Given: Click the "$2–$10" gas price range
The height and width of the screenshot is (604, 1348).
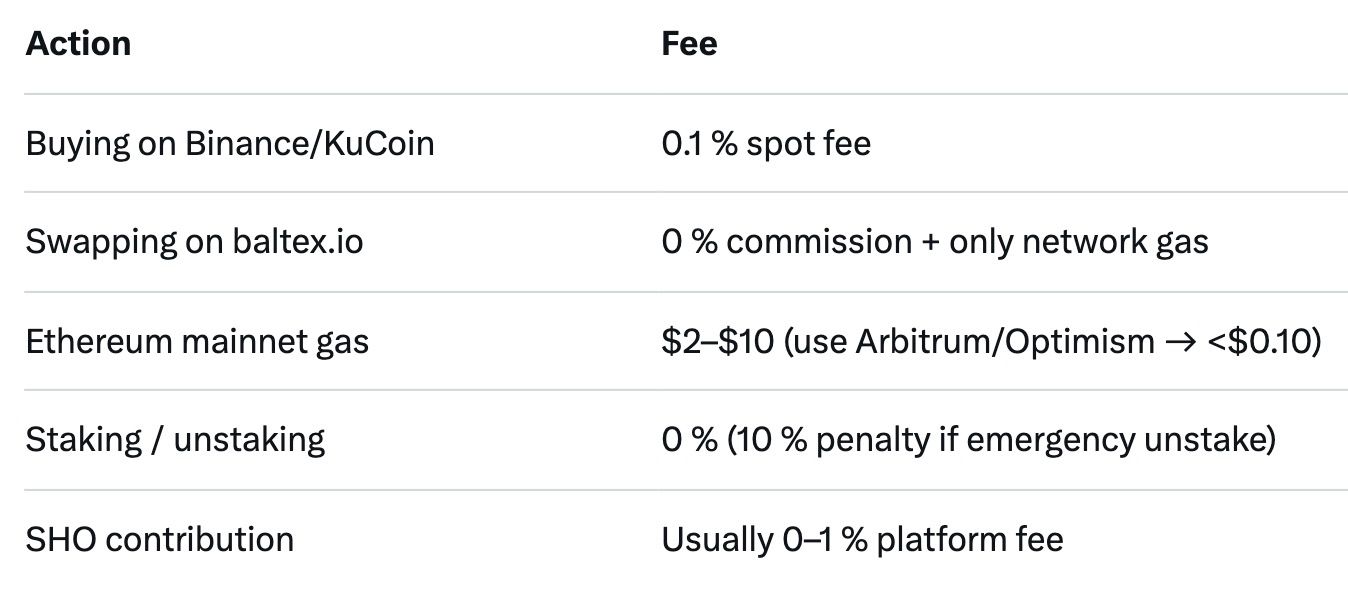Looking at the screenshot, I should pyautogui.click(x=717, y=341).
